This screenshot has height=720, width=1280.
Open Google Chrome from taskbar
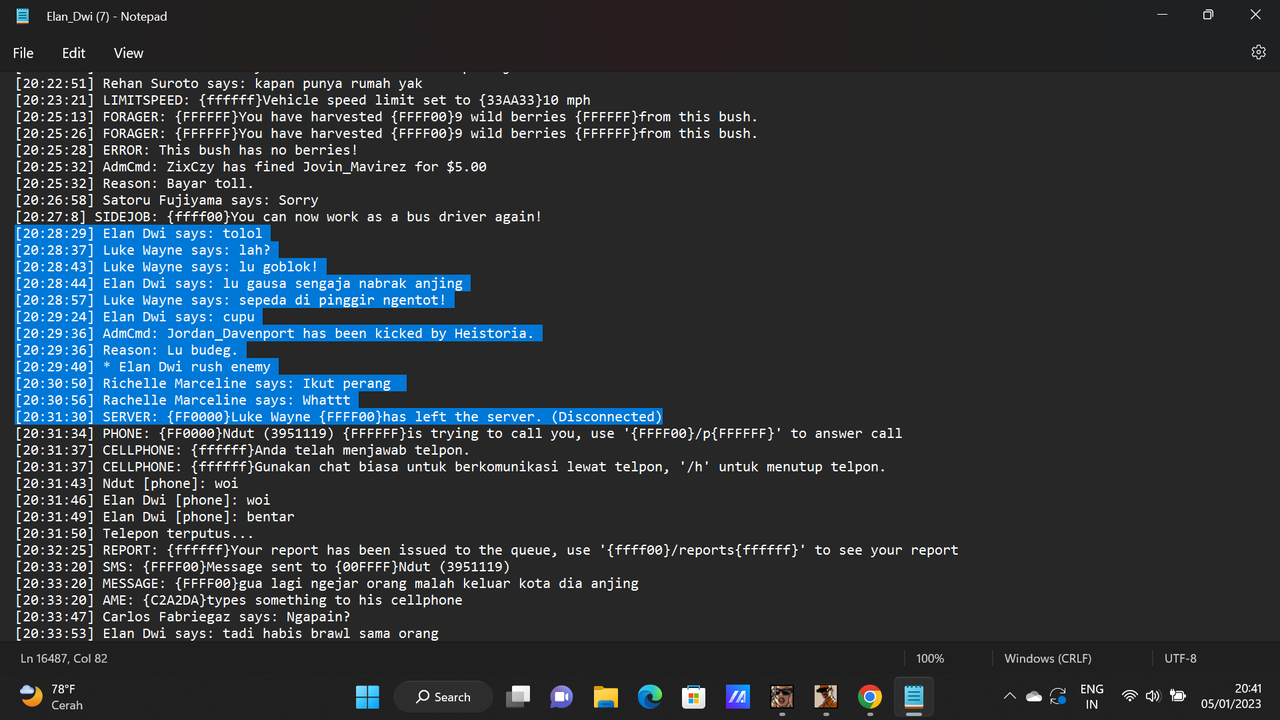[870, 696]
